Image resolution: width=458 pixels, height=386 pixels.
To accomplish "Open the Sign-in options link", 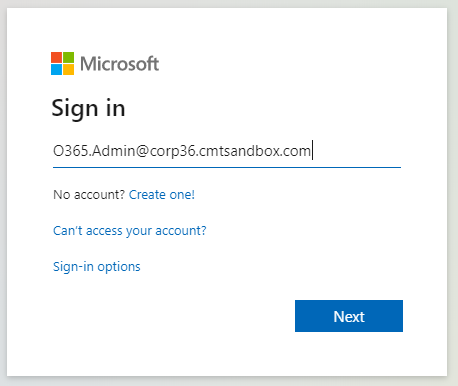I will point(97,267).
